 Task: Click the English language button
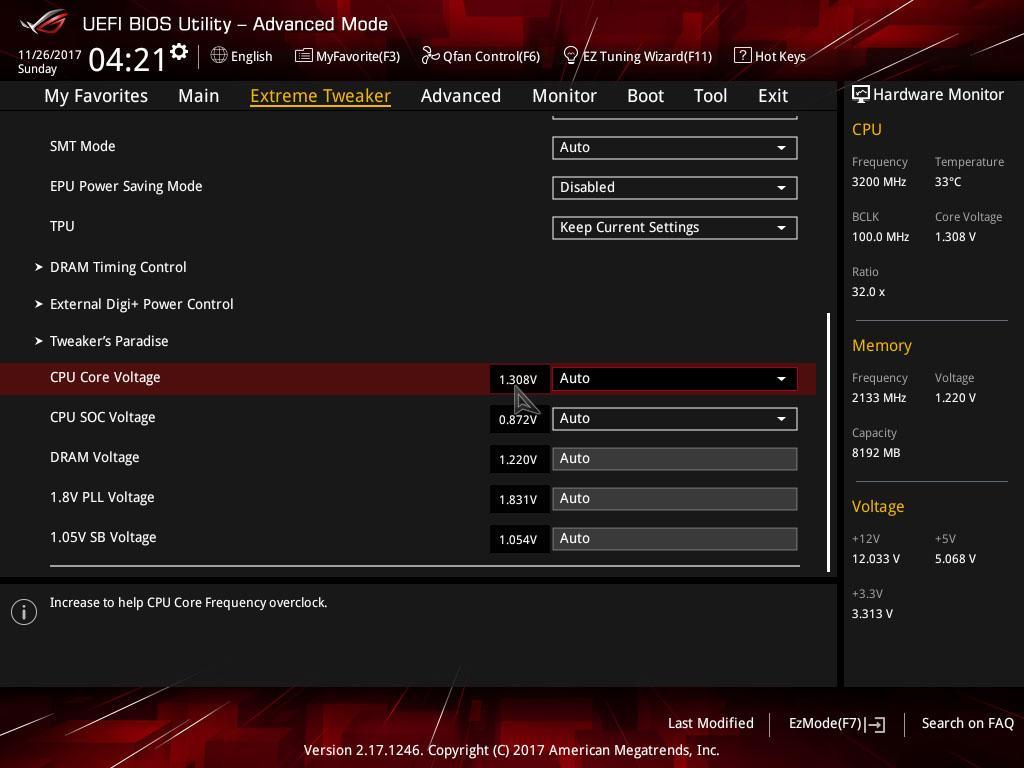[x=242, y=56]
